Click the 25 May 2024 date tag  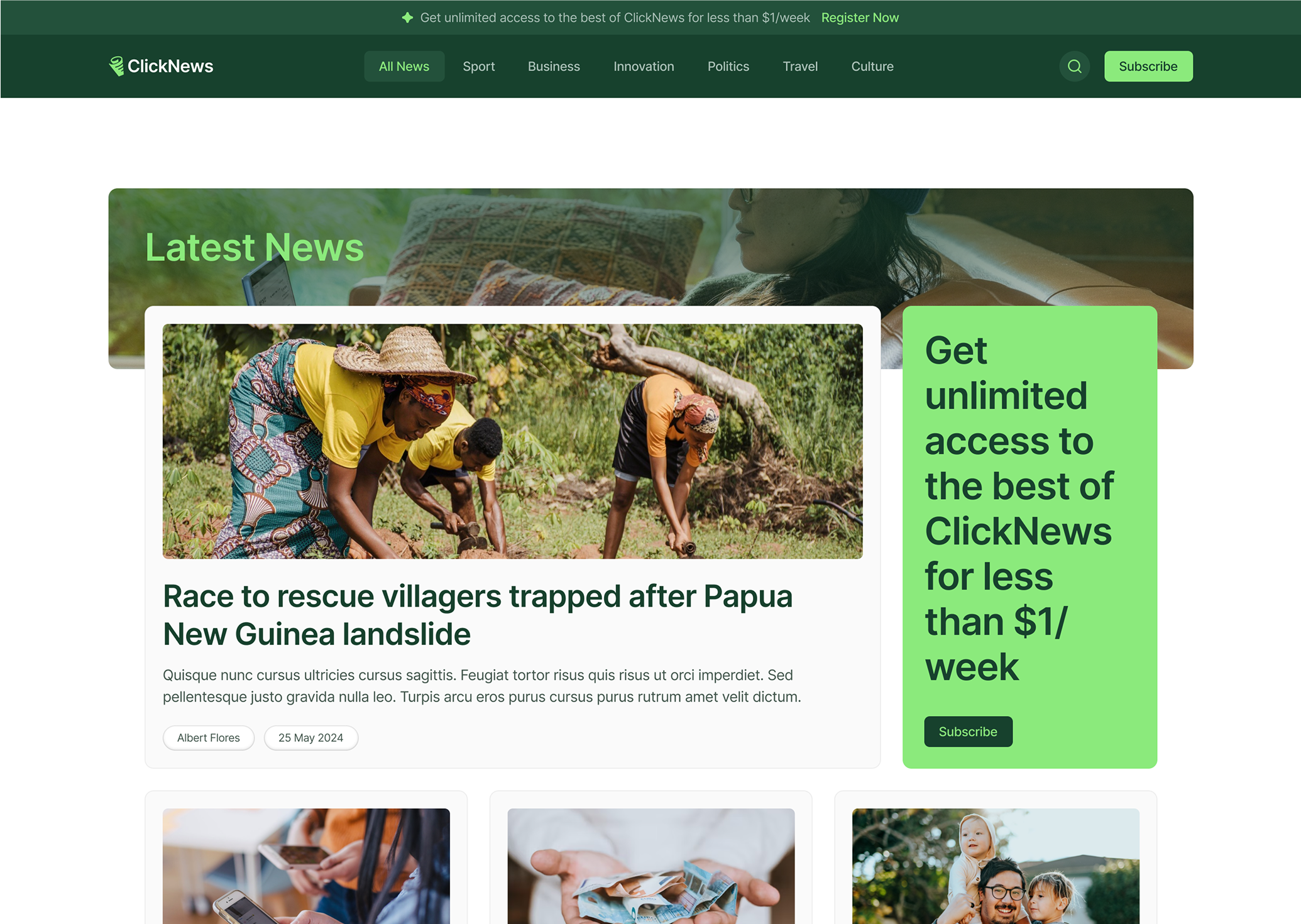tap(310, 738)
